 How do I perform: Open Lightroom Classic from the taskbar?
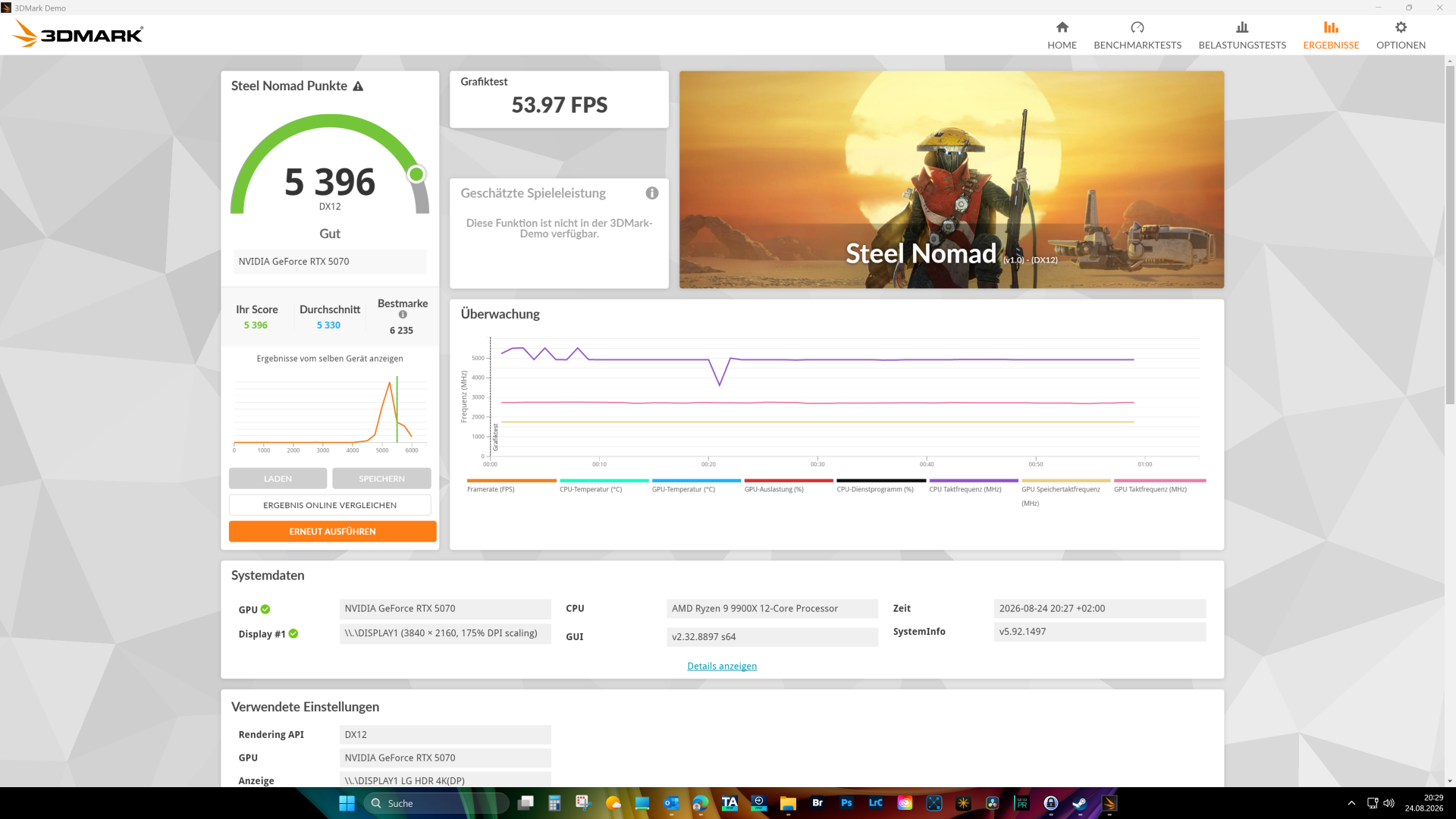tap(875, 803)
